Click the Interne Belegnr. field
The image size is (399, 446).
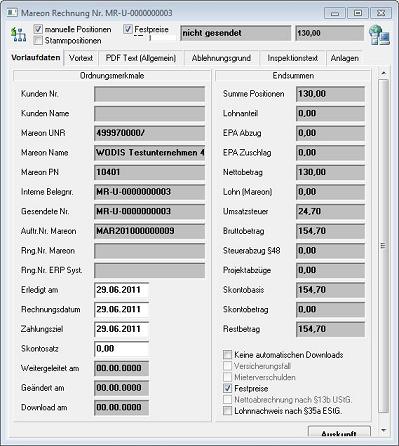tap(149, 192)
